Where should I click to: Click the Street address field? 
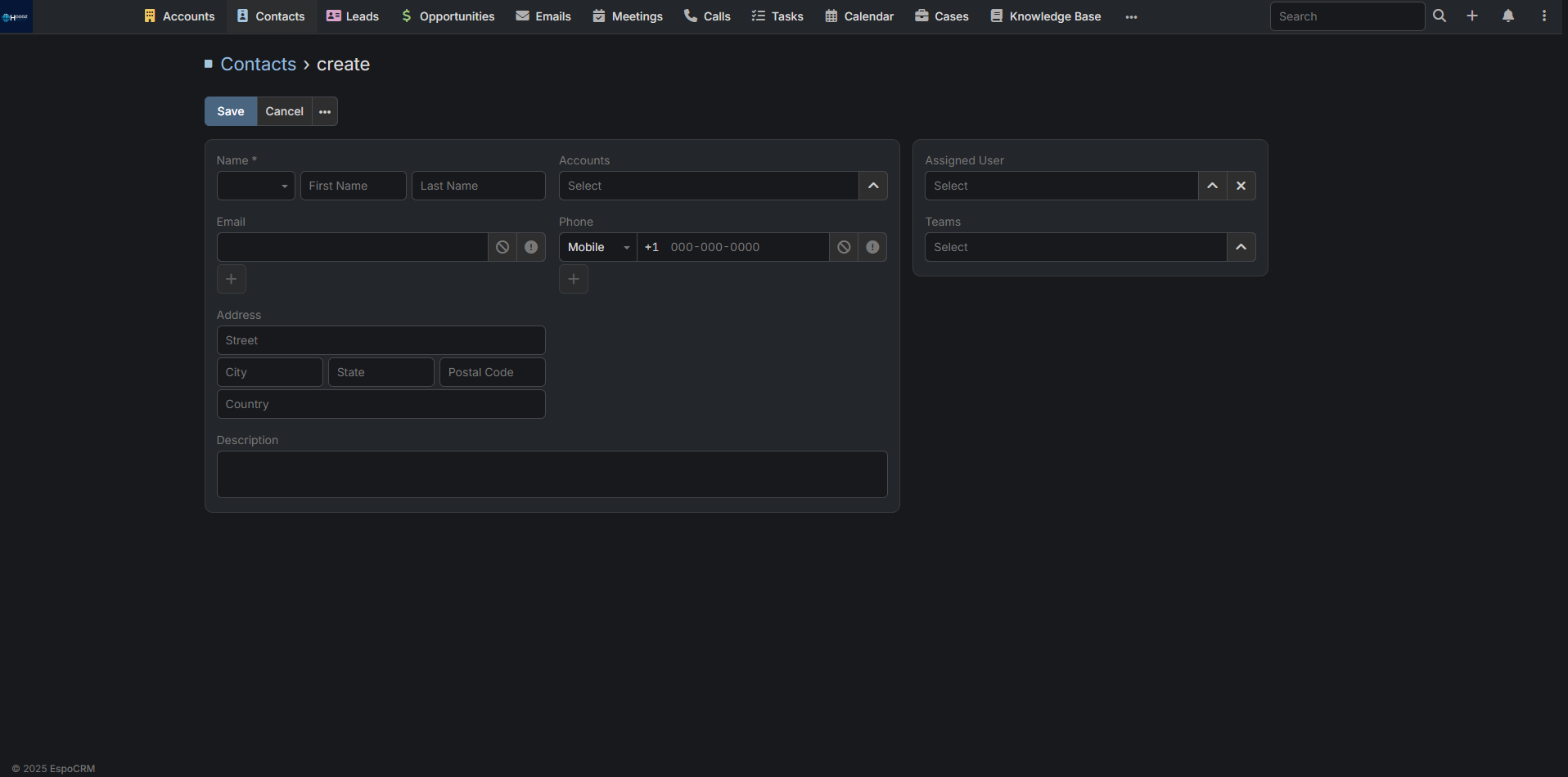pyautogui.click(x=381, y=340)
